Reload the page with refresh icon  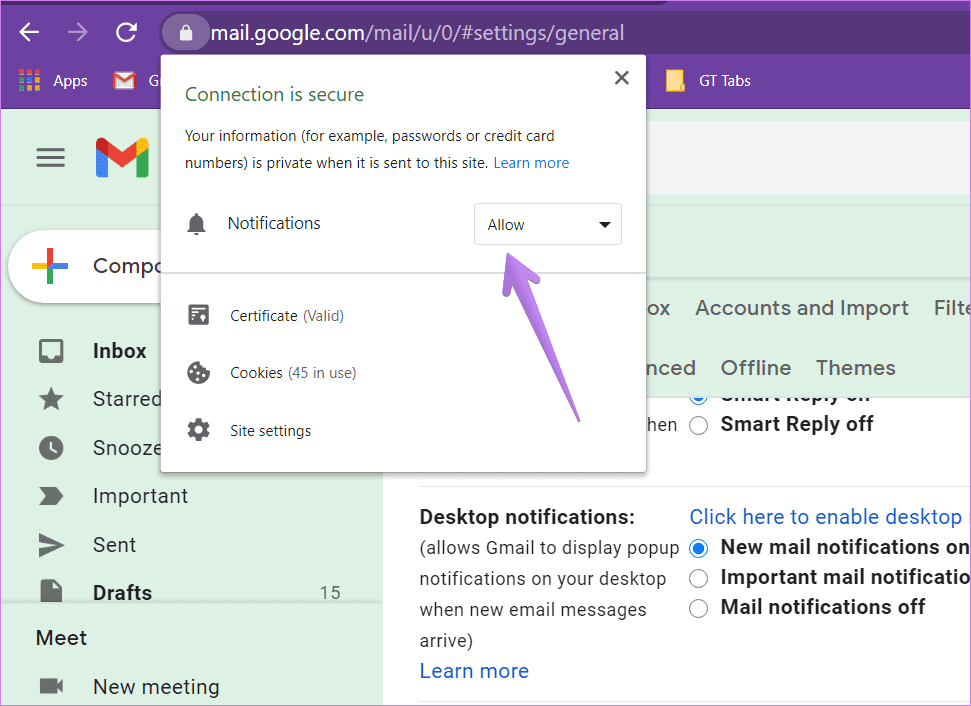(126, 32)
